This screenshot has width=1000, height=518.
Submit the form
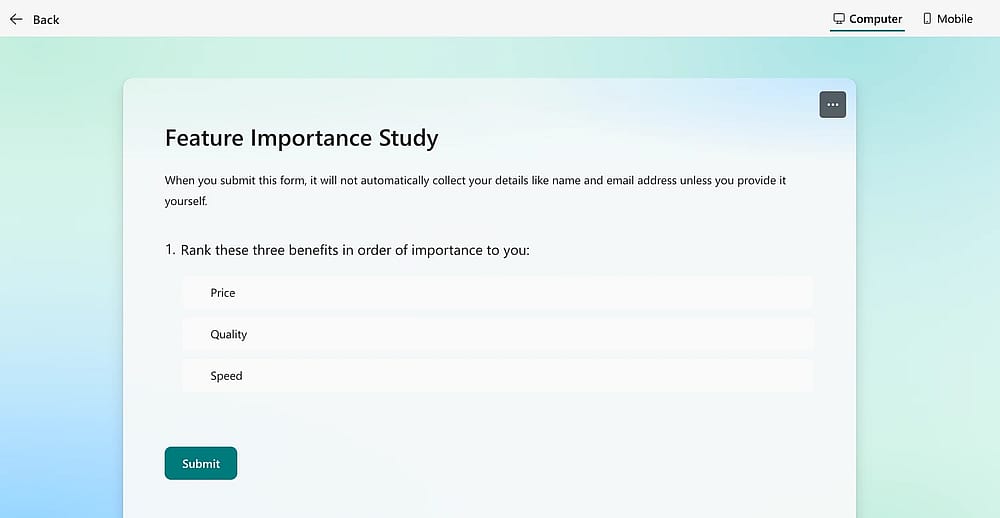click(201, 463)
